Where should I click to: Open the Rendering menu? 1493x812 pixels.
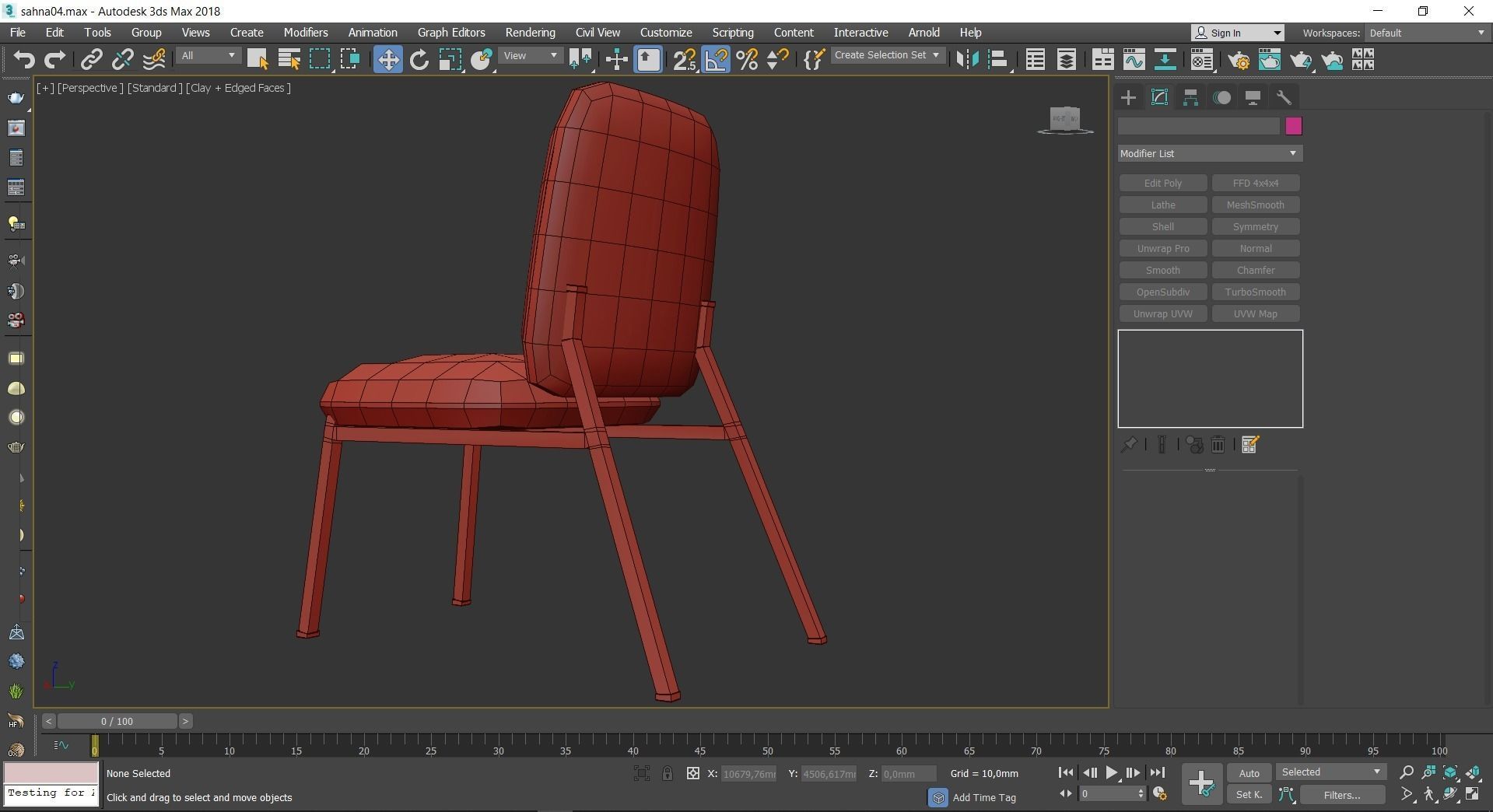point(530,33)
